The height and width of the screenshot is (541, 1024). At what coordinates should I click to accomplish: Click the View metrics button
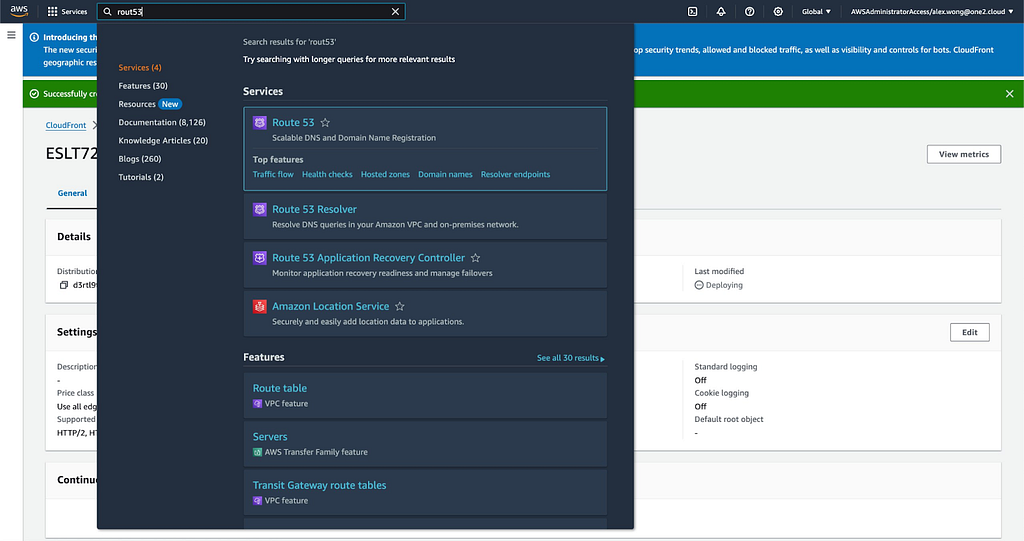(x=963, y=154)
